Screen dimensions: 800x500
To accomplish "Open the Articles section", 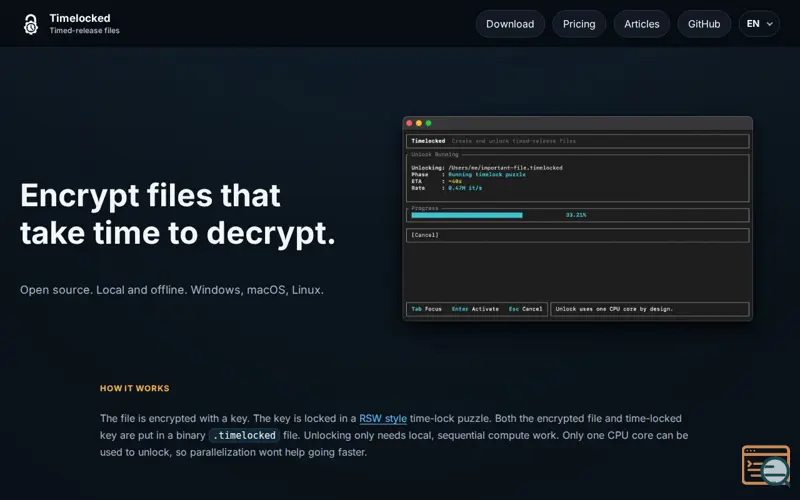I will click(x=641, y=24).
